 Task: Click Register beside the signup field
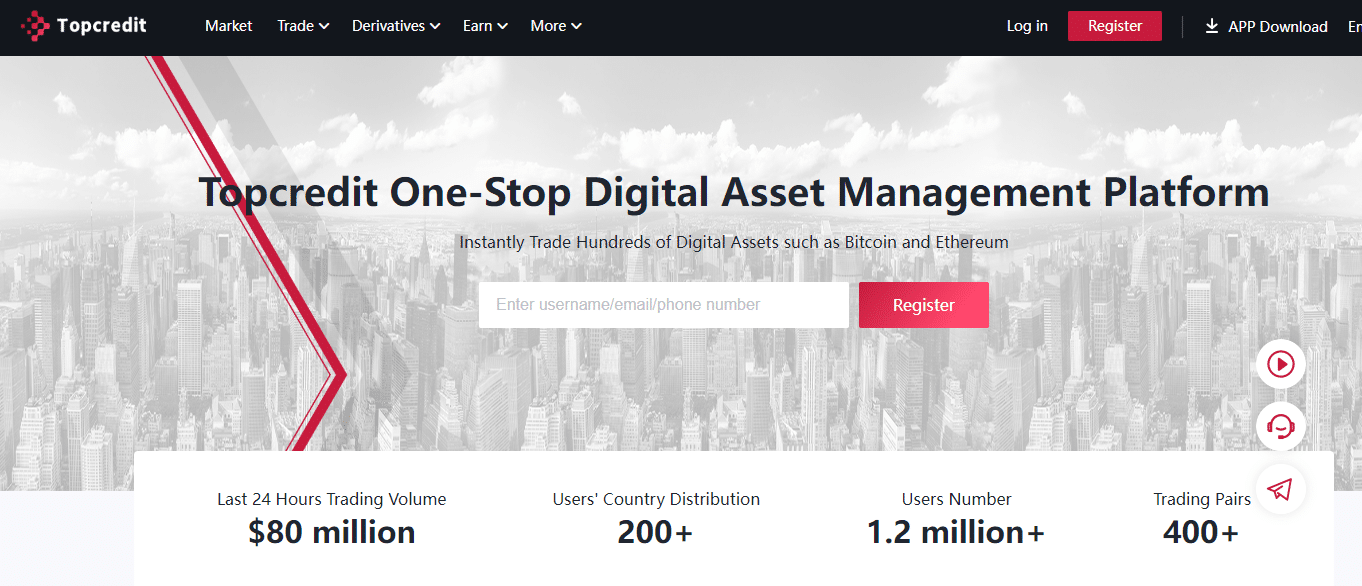pos(923,304)
